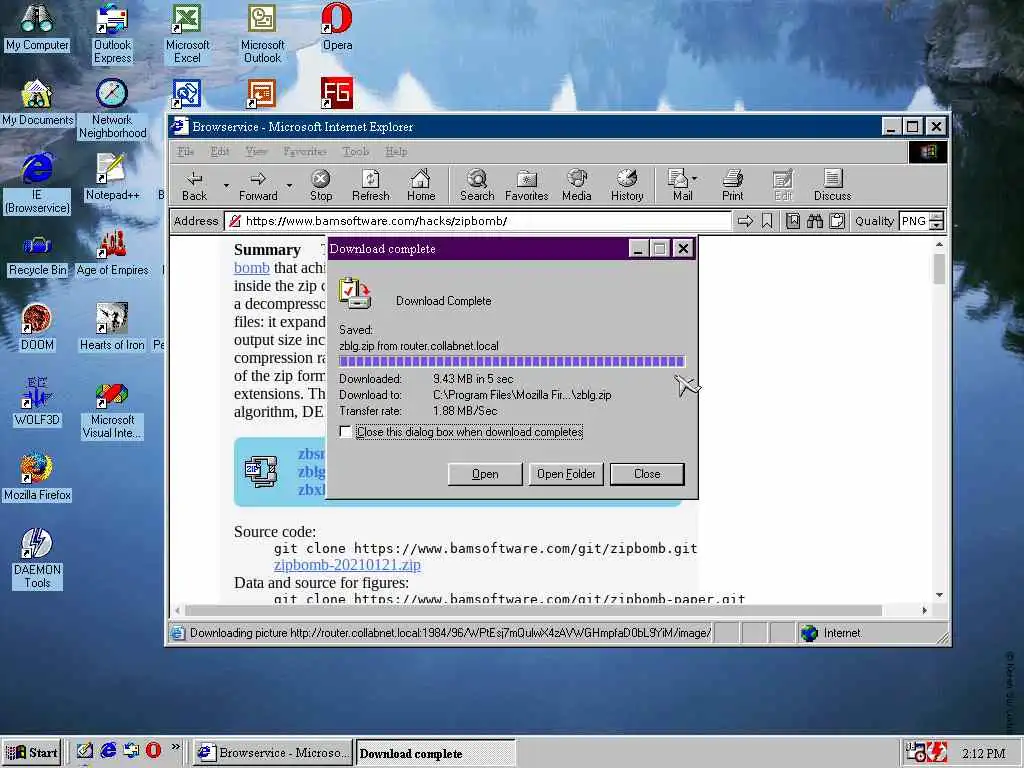Image resolution: width=1024 pixels, height=768 pixels.
Task: Click the binoculars find icon in address row
Action: pyautogui.click(x=814, y=221)
